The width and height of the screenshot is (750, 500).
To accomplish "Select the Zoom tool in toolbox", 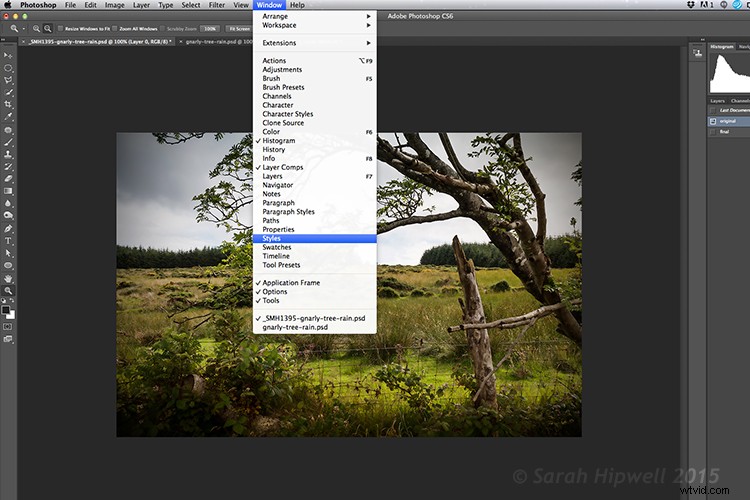I will pyautogui.click(x=8, y=290).
